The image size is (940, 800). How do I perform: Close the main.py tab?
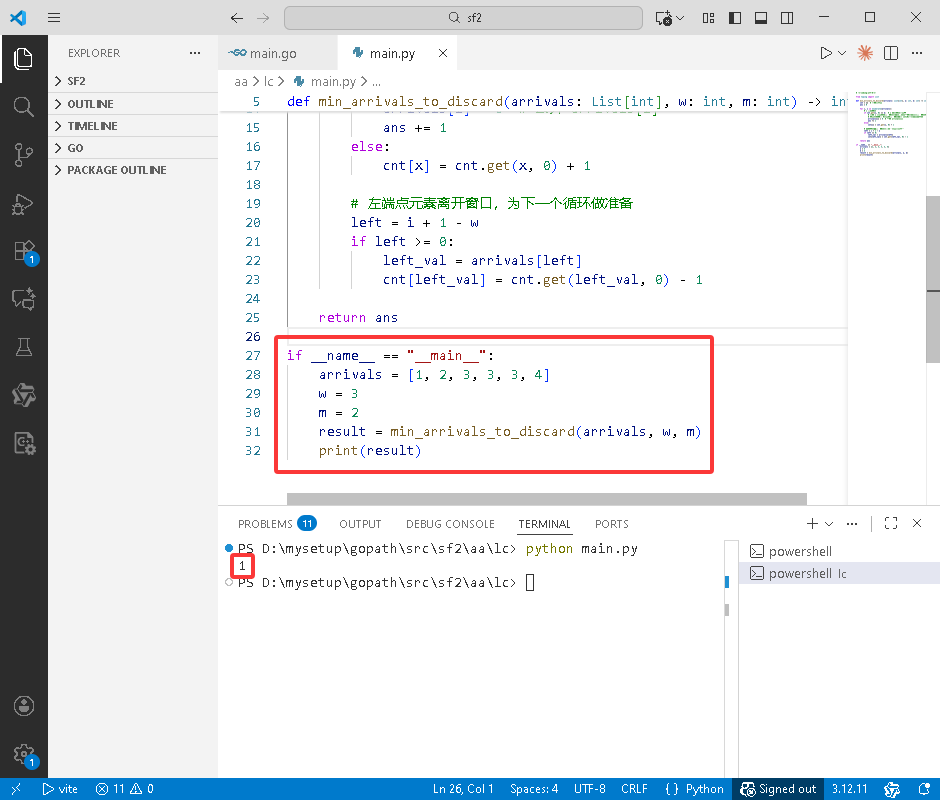[x=442, y=53]
